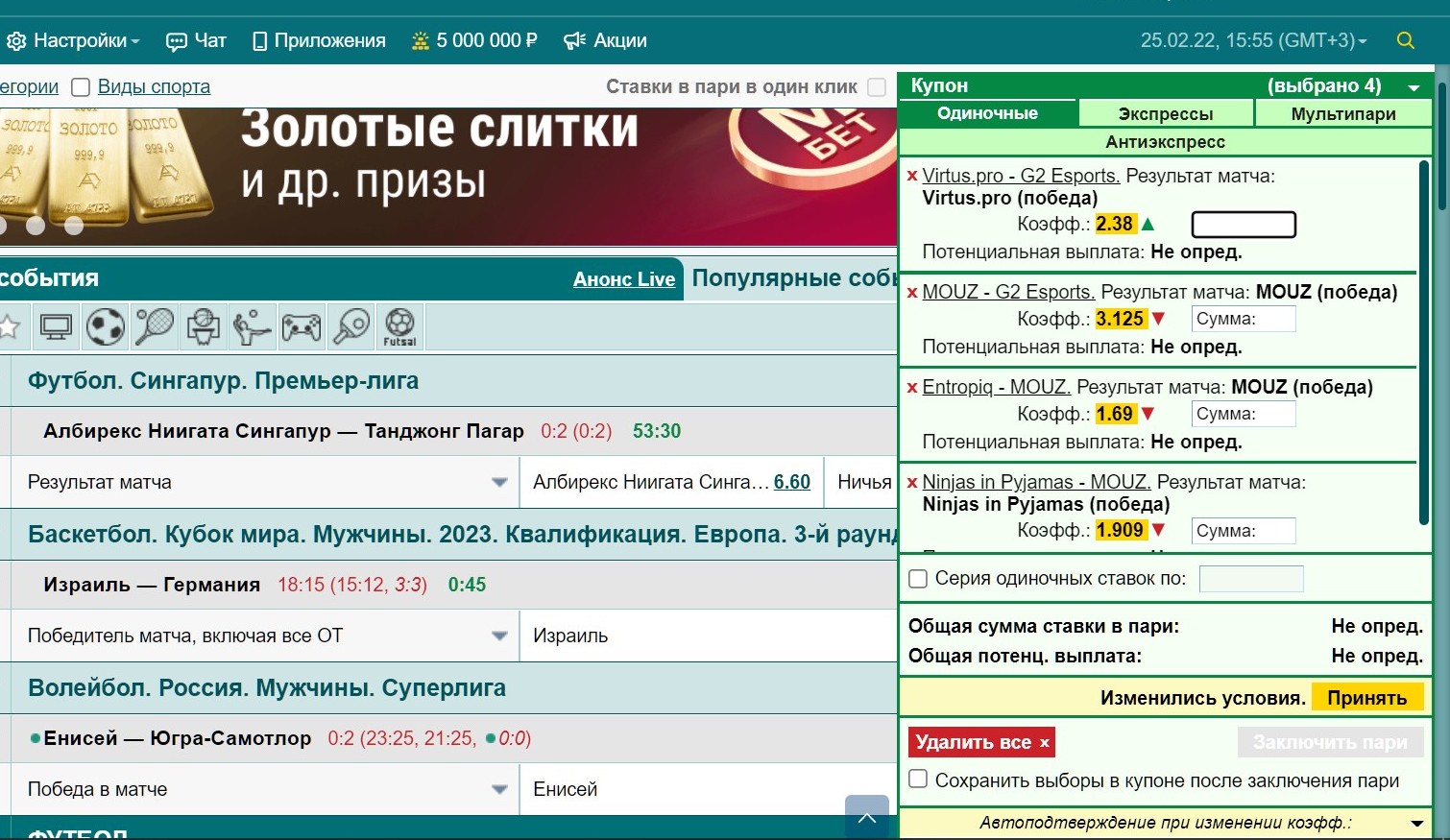Select the favorites star filter
This screenshot has height=840, width=1450.
click(10, 326)
